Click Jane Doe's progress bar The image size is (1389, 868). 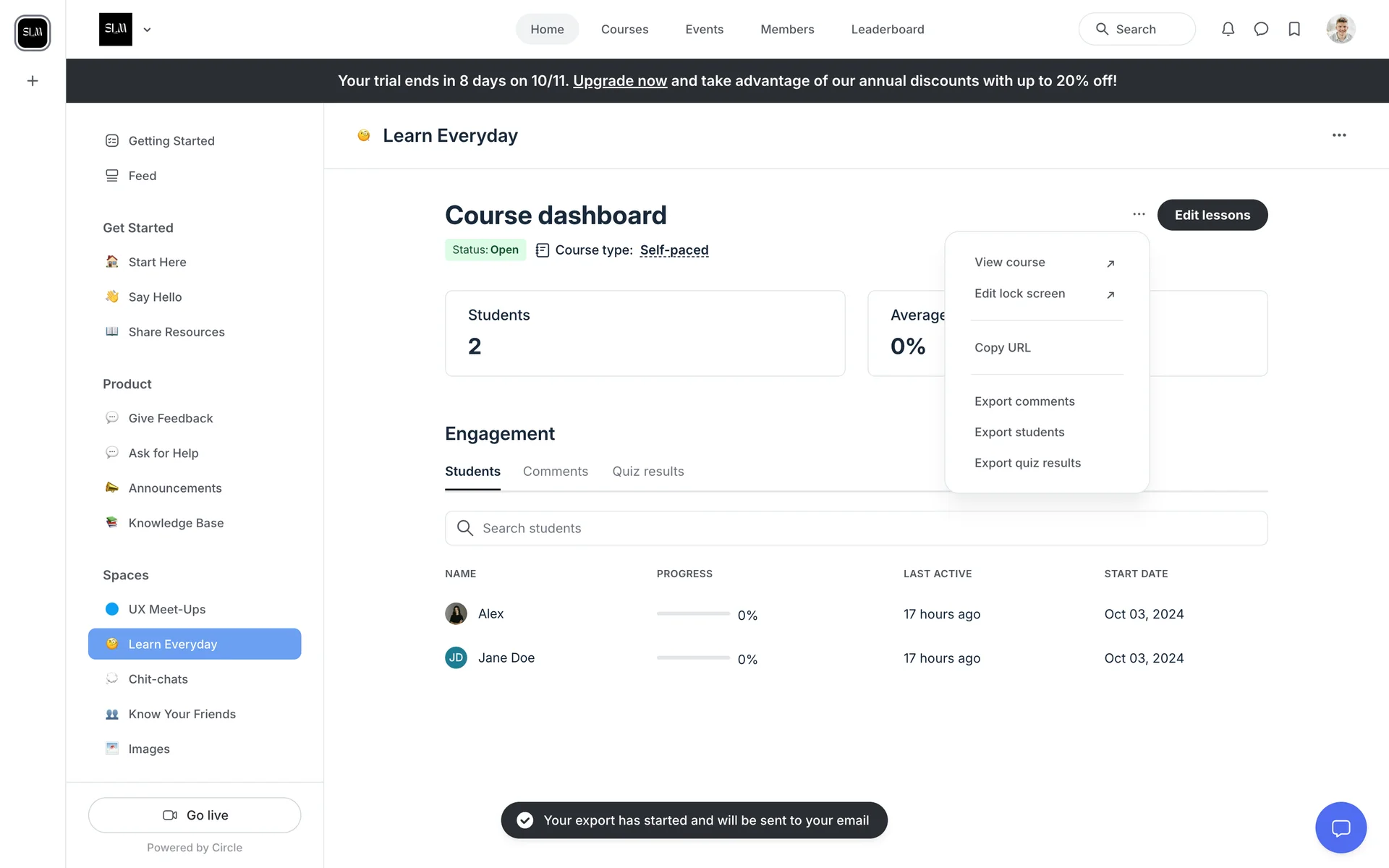tap(693, 658)
